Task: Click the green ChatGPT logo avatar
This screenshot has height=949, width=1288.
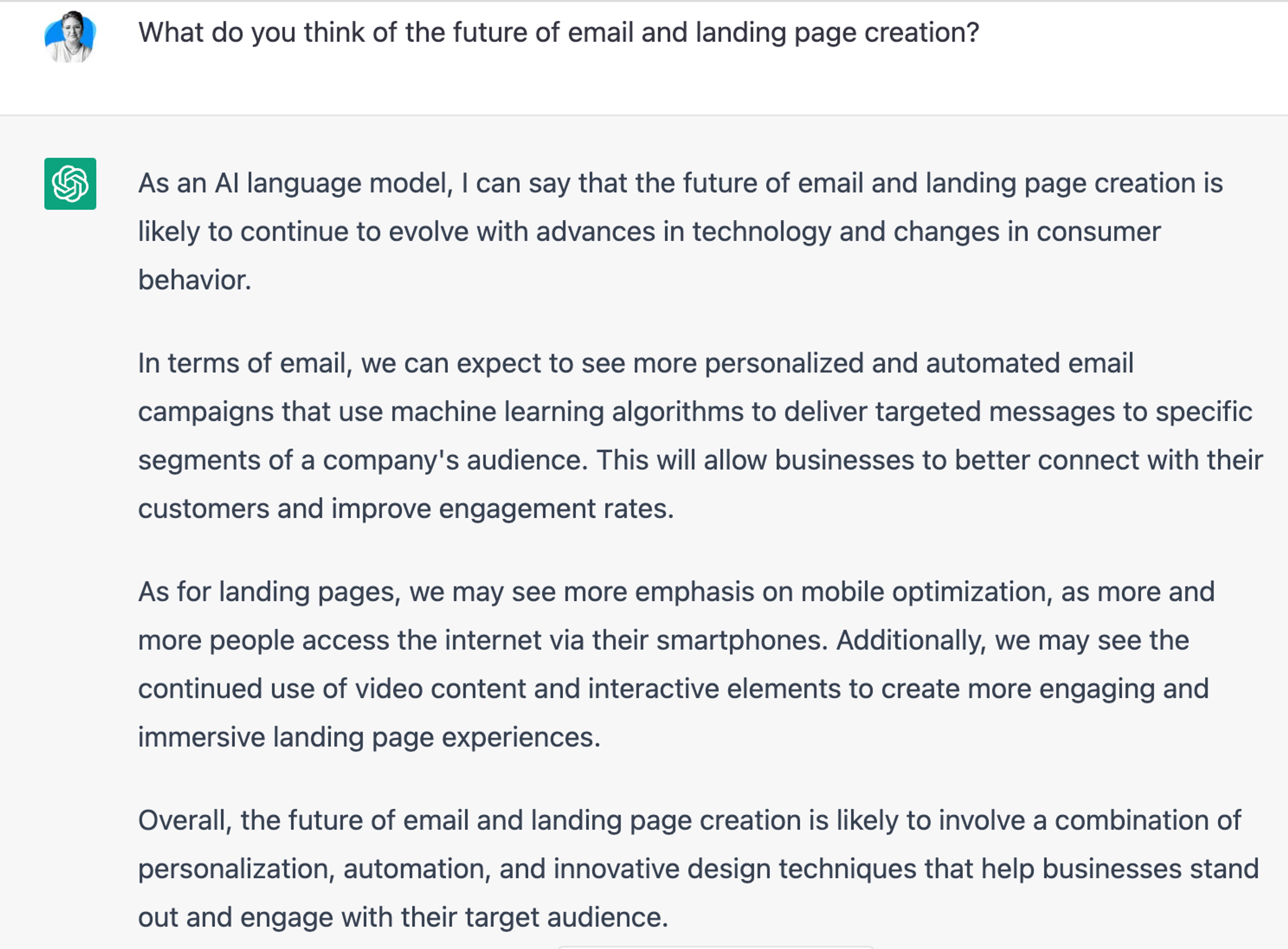Action: tap(70, 184)
